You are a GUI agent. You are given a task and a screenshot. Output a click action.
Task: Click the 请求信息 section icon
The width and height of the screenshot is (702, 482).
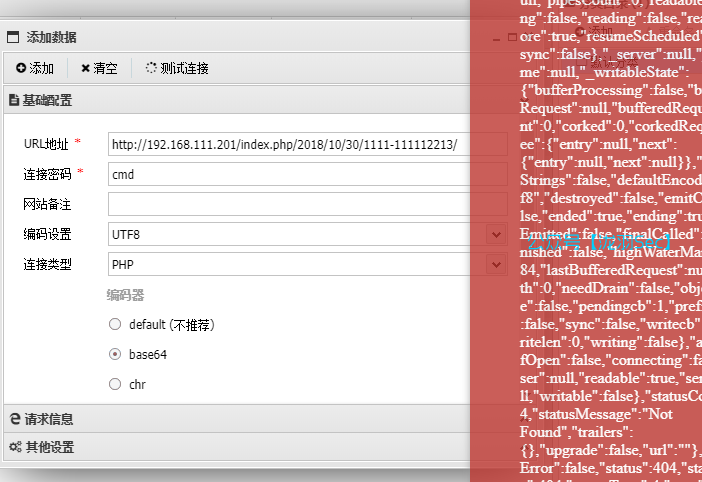point(14,419)
